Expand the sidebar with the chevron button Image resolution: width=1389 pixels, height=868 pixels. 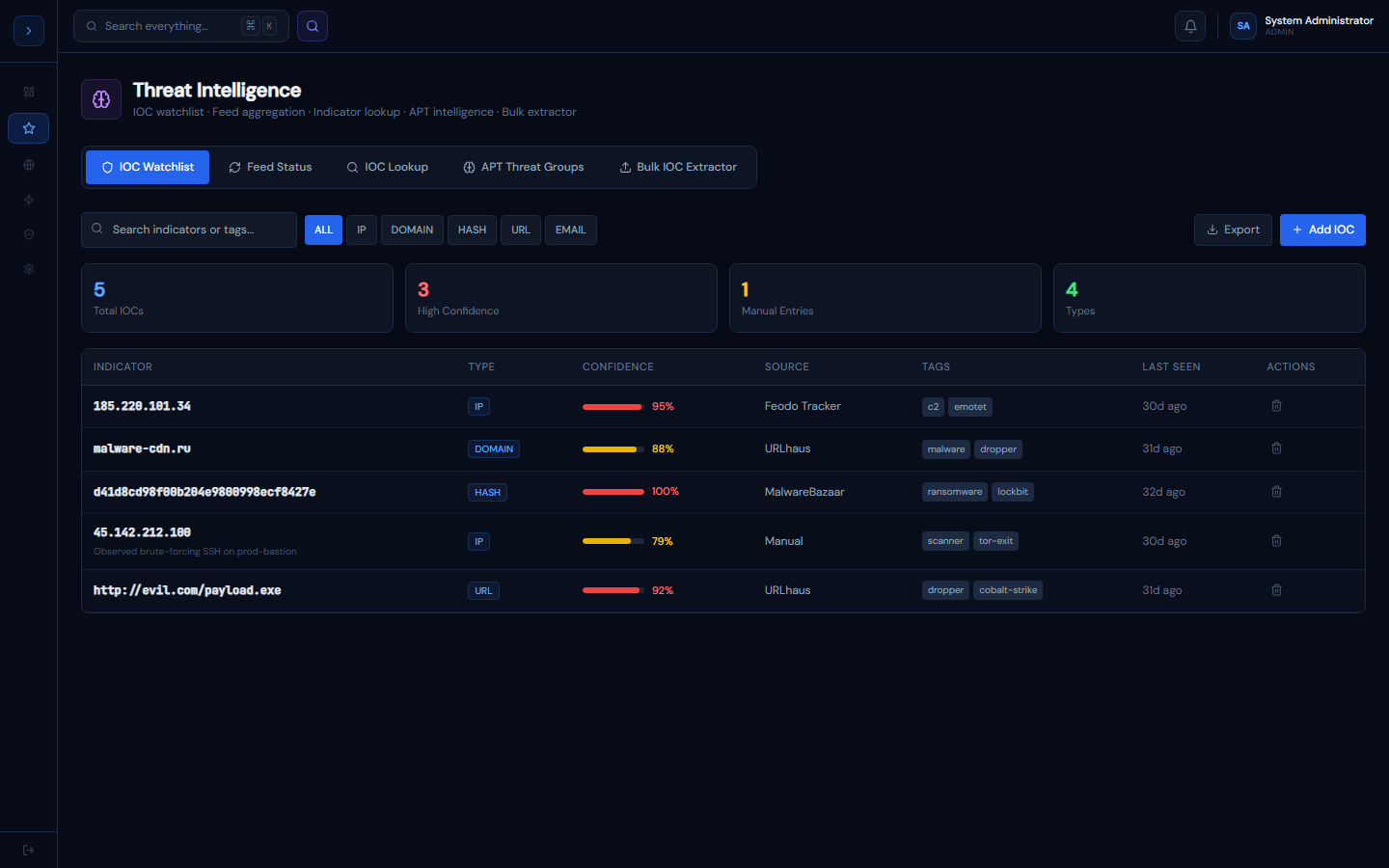29,31
